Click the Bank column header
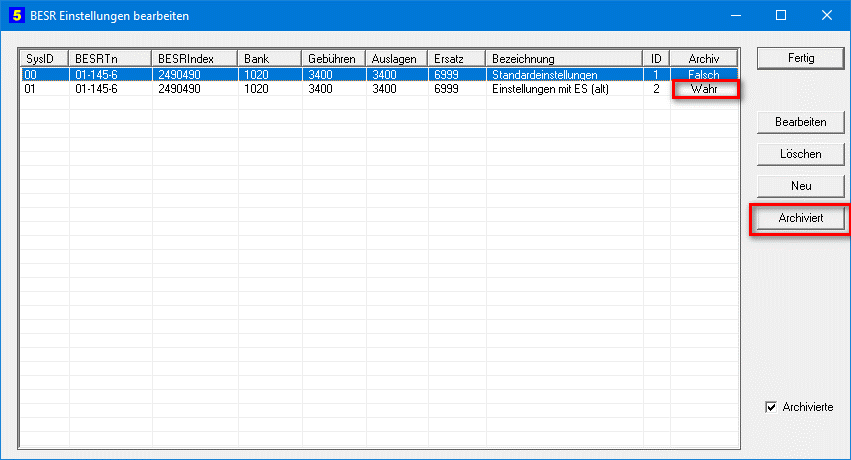 click(x=270, y=59)
